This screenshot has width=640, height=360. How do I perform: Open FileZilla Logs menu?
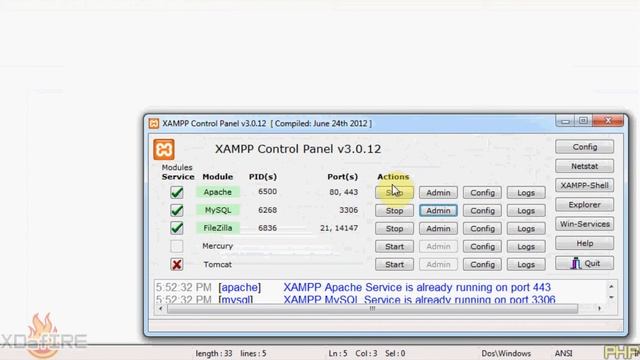[x=526, y=229]
